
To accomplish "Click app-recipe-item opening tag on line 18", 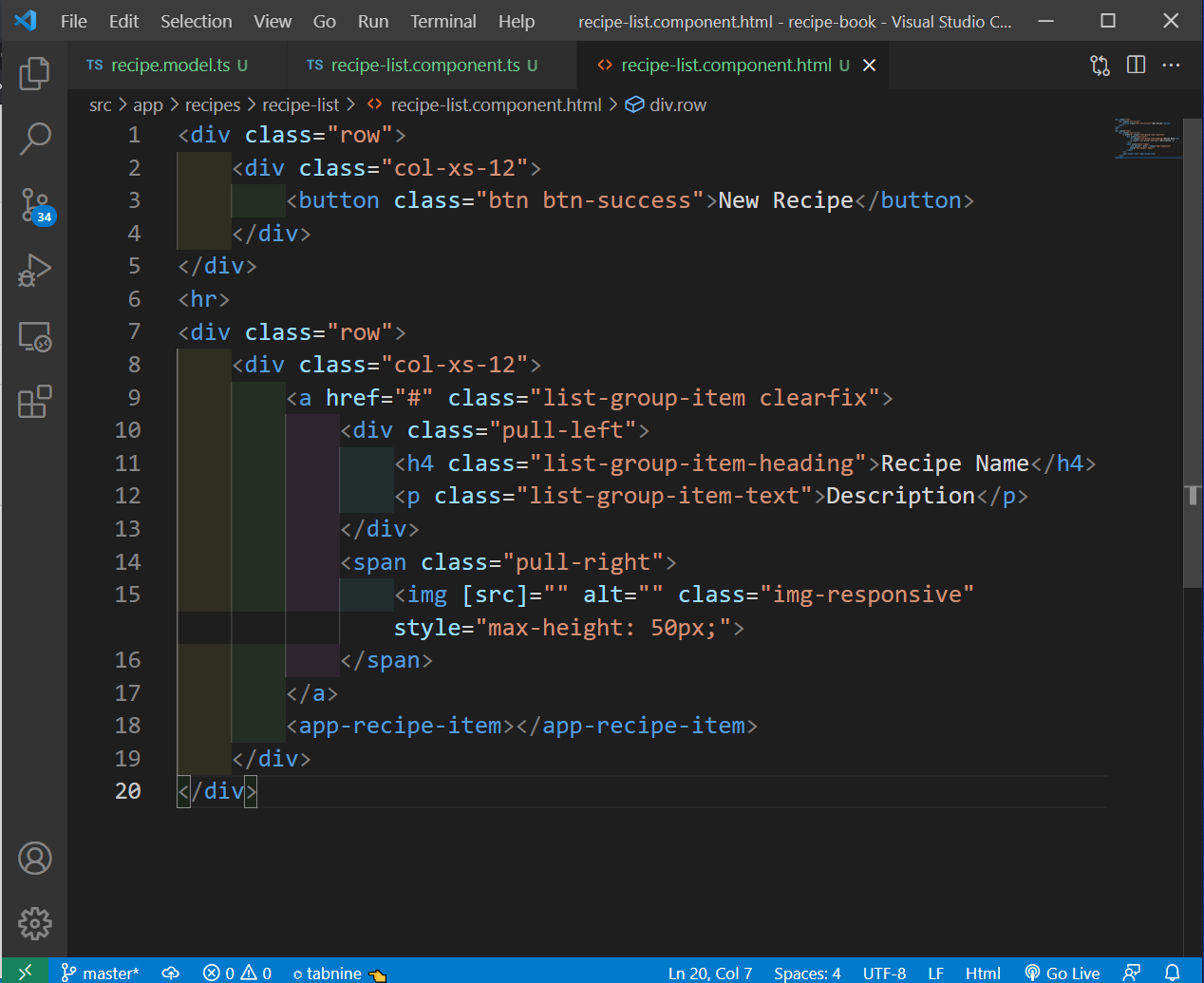I will tap(400, 726).
